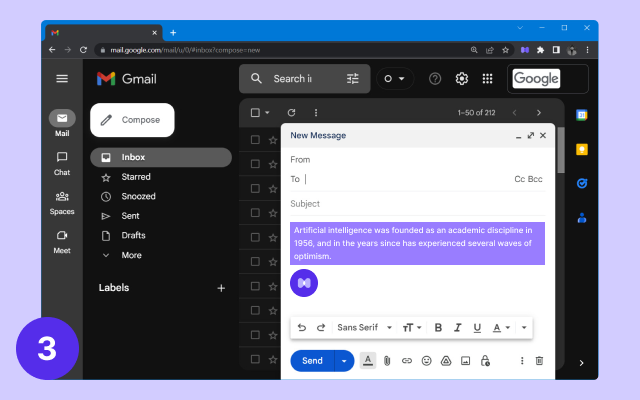Viewport: 640px width, 400px height.
Task: Star the last visible email row
Action: 273,360
